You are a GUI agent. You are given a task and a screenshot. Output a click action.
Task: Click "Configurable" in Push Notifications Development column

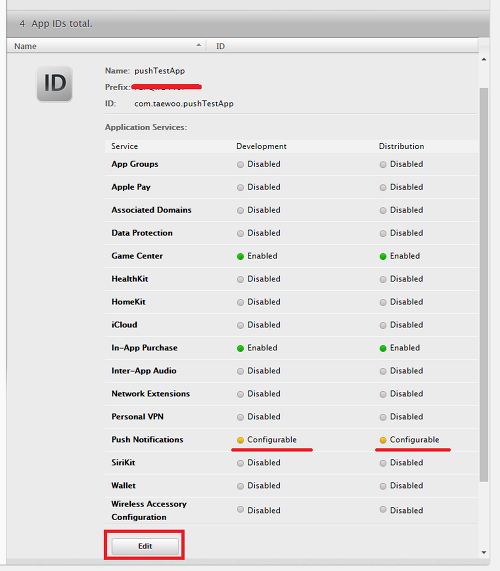pyautogui.click(x=272, y=440)
